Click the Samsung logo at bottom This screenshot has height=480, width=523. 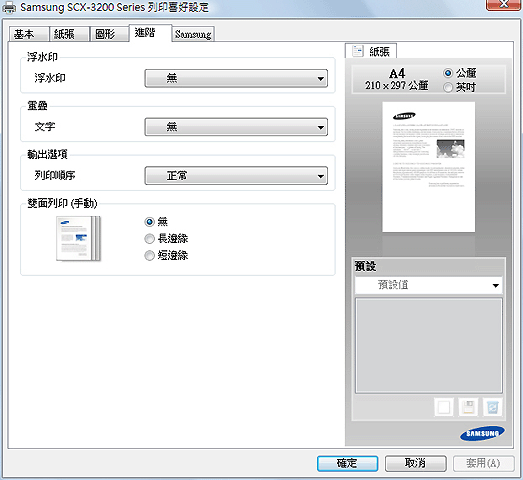tap(482, 433)
